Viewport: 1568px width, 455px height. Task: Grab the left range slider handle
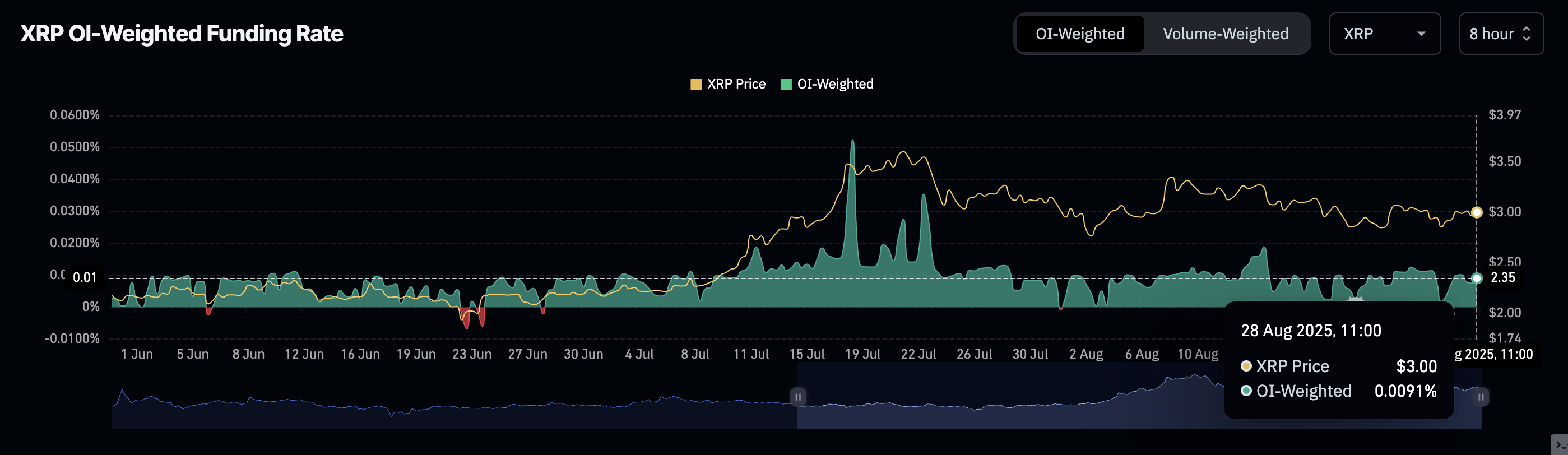pyautogui.click(x=797, y=397)
